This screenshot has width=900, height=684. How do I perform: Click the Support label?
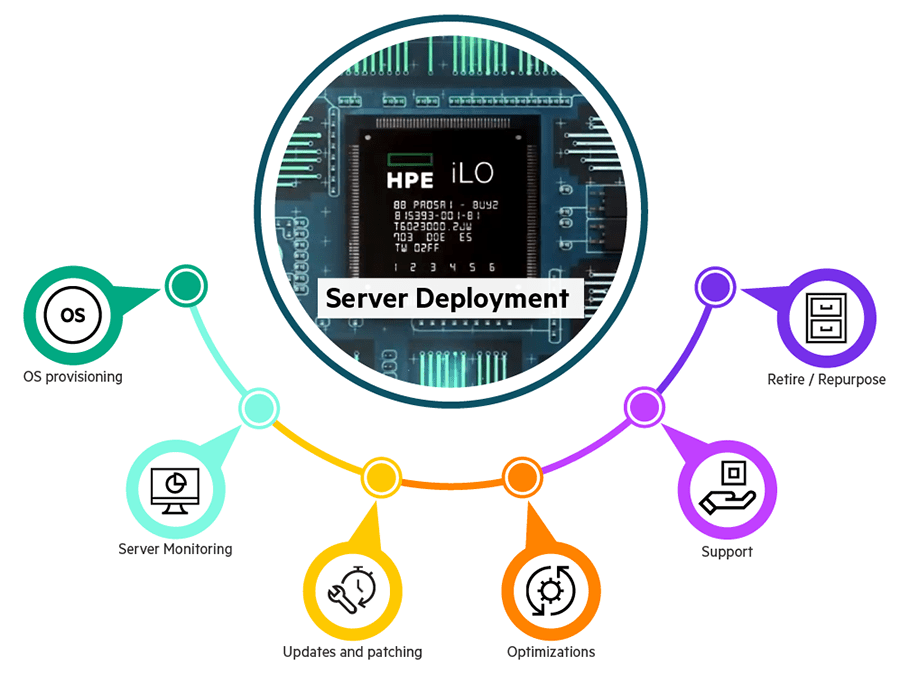click(727, 552)
